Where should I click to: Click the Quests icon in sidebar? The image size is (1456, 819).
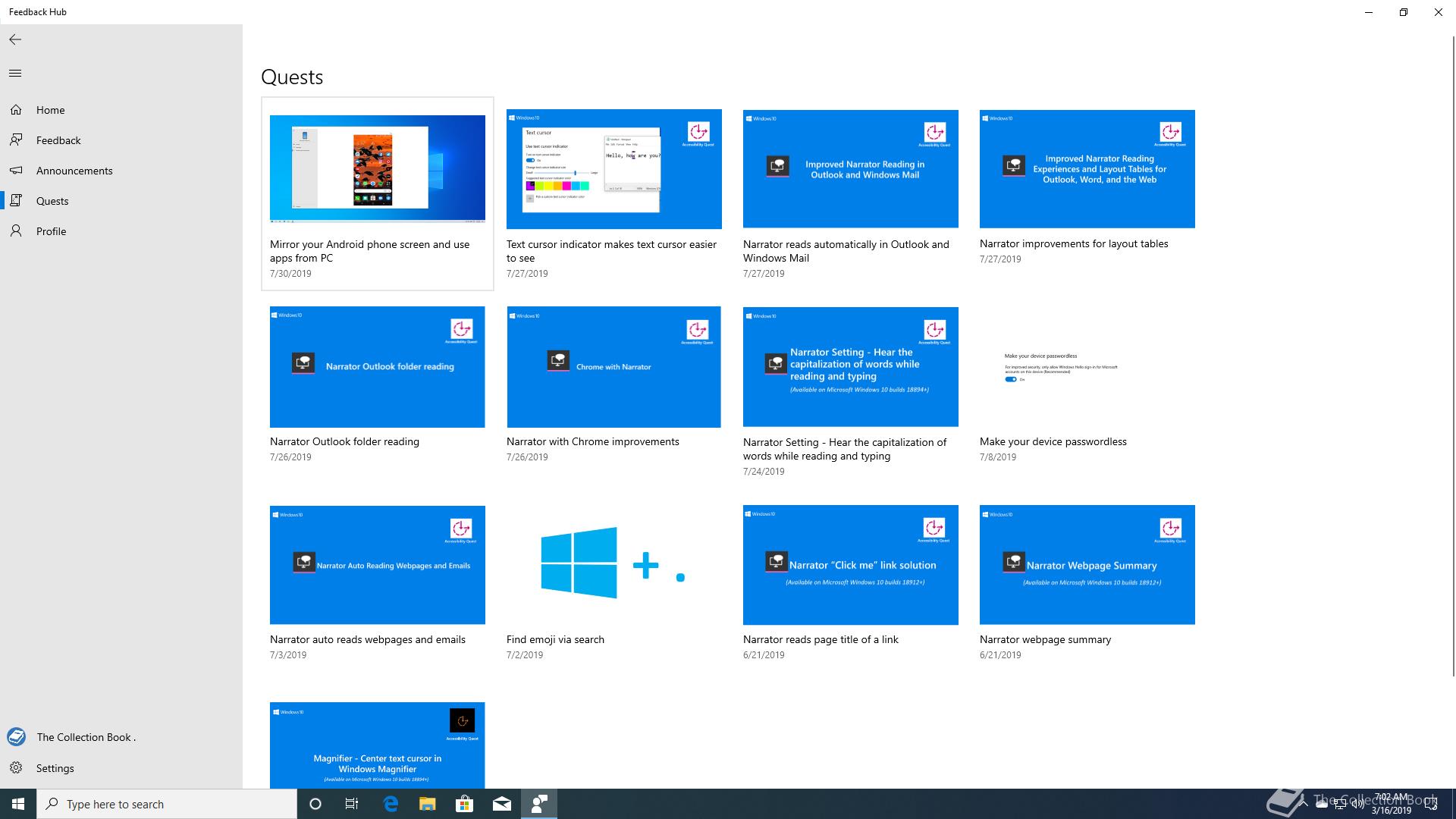tap(16, 201)
